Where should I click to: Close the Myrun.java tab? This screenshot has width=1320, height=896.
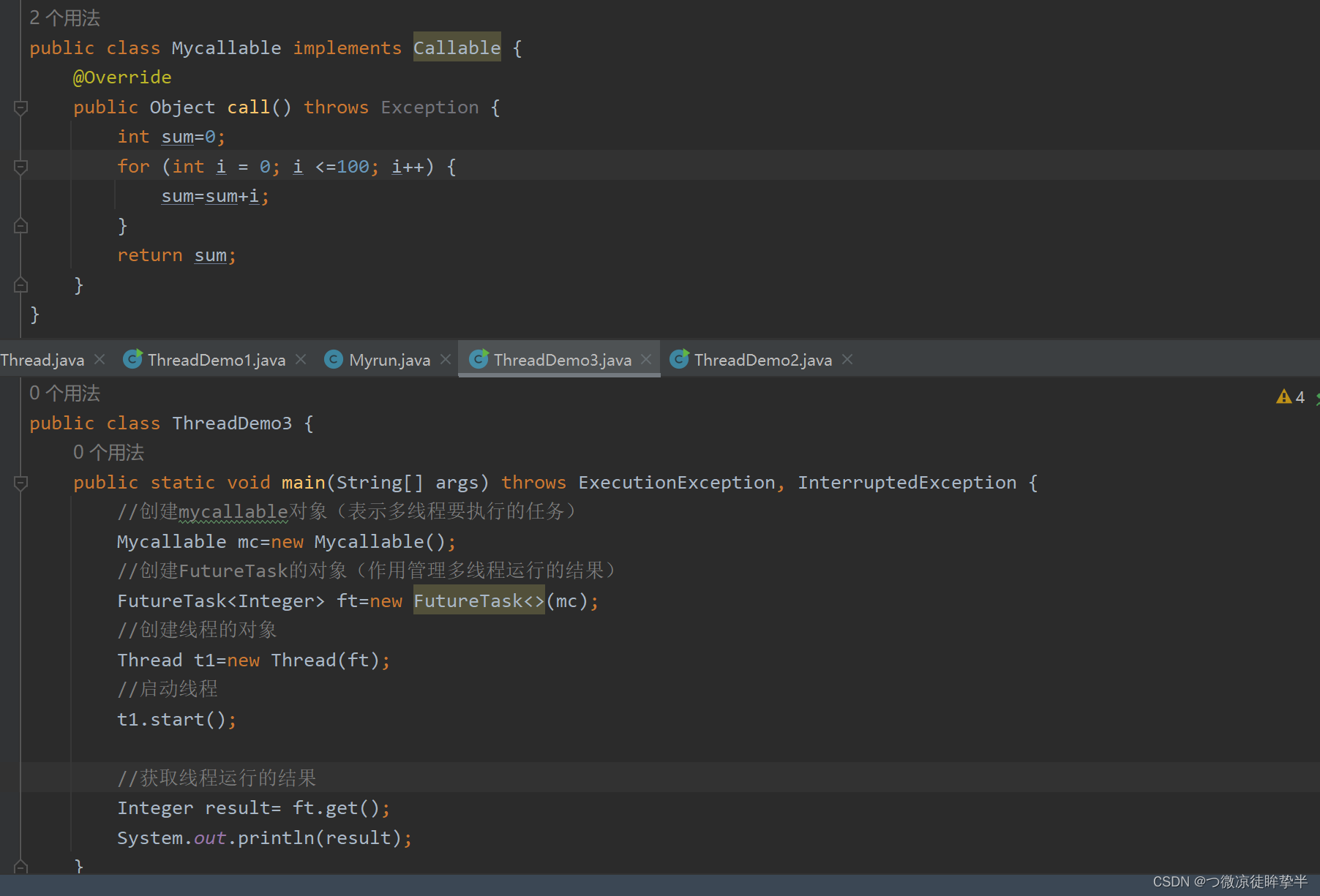[446, 359]
